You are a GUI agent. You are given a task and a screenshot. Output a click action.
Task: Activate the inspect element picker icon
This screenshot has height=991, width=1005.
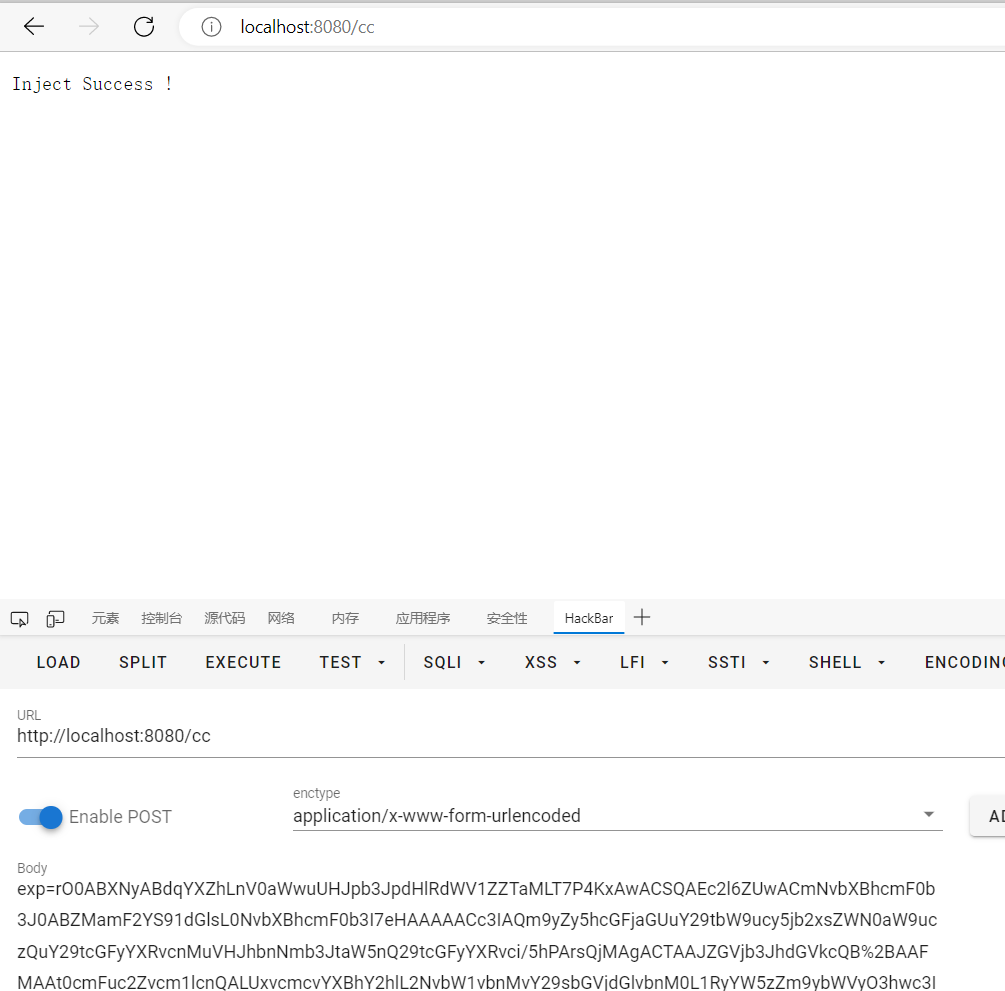pyautogui.click(x=19, y=619)
